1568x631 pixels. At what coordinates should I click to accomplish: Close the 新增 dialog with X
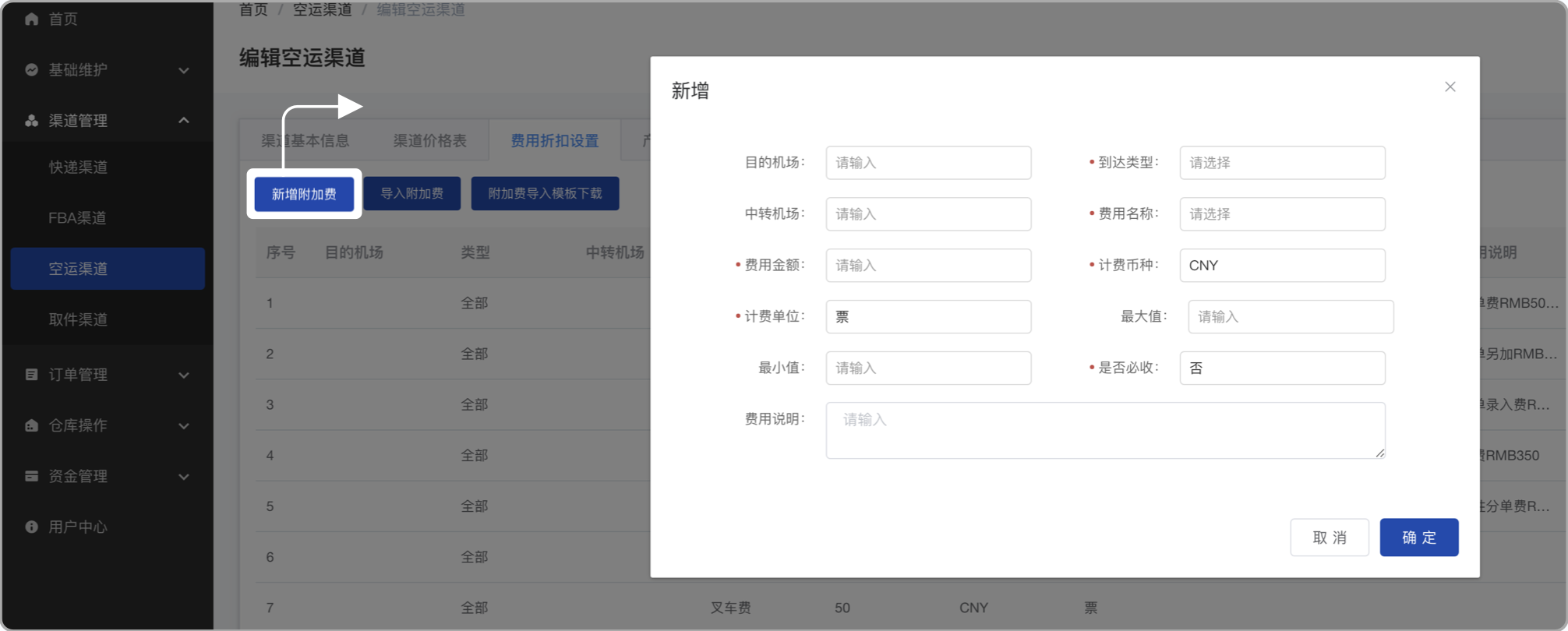pos(1450,87)
